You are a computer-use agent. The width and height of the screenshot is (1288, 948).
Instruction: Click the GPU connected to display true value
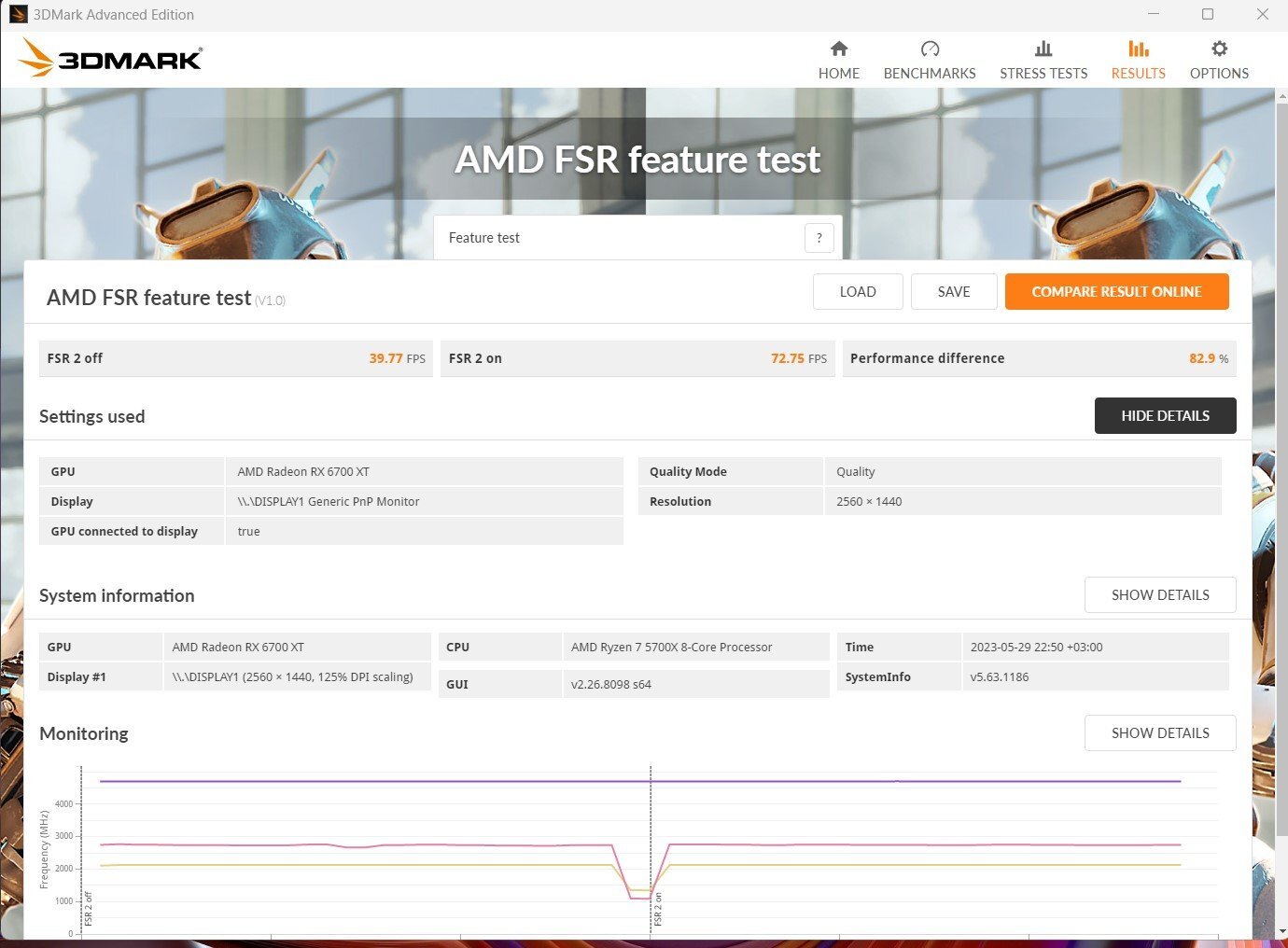pyautogui.click(x=248, y=531)
